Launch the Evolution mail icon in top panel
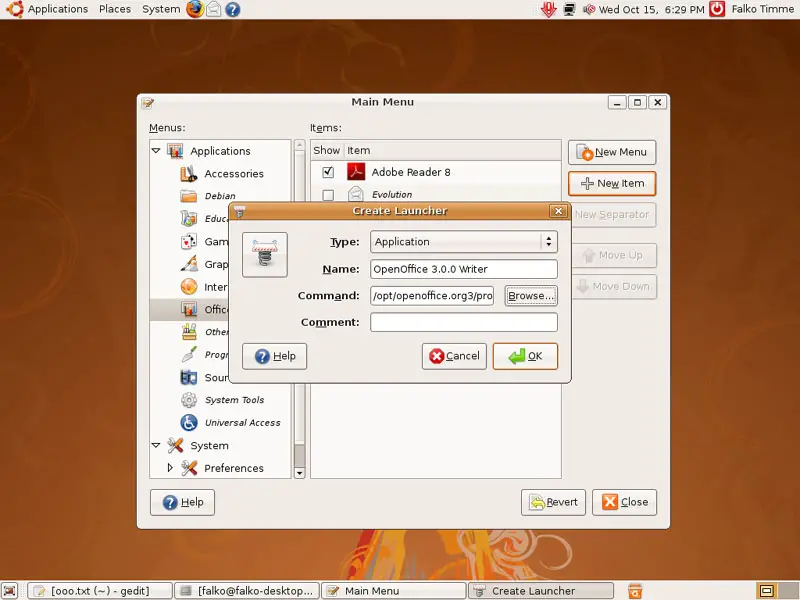This screenshot has width=800, height=600. tap(214, 9)
